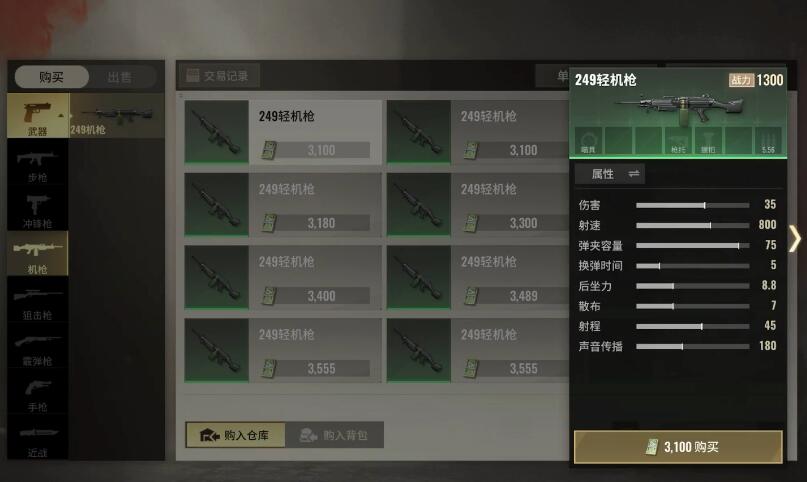This screenshot has height=482, width=807.
Task: Choose the 冲锋枪 submachine gun category
Action: [38, 211]
